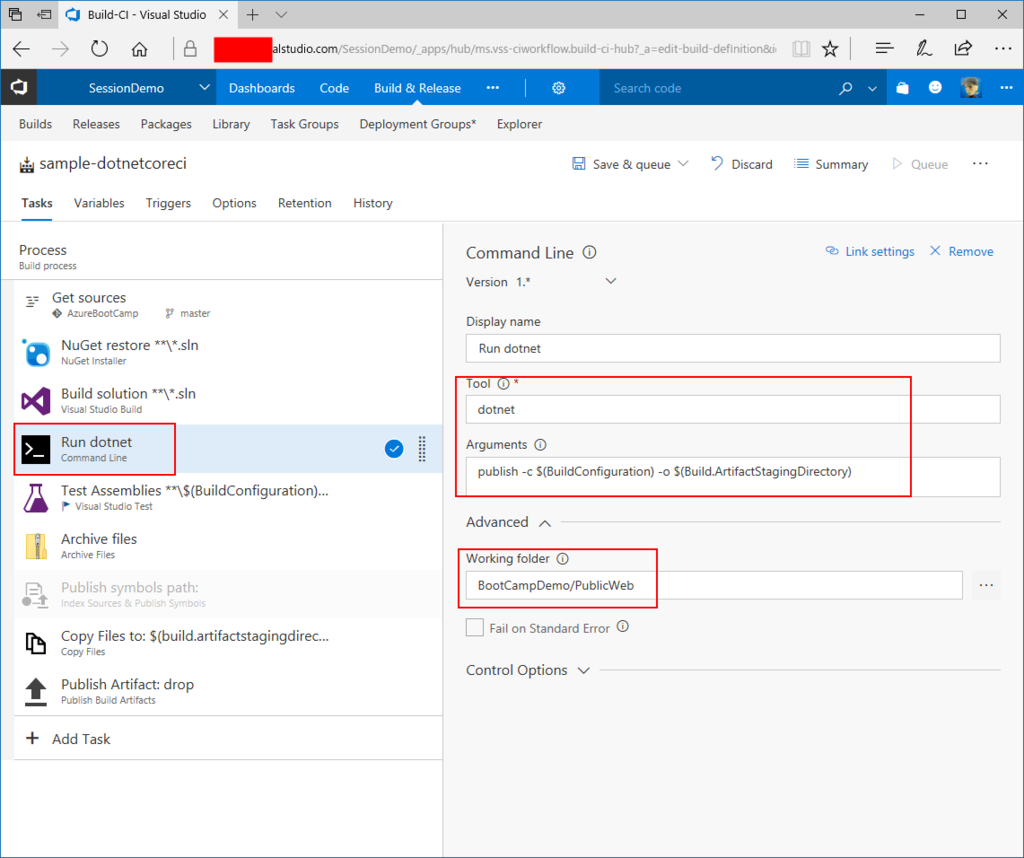This screenshot has width=1024, height=858.
Task: Open the user profile avatar
Action: coord(970,87)
